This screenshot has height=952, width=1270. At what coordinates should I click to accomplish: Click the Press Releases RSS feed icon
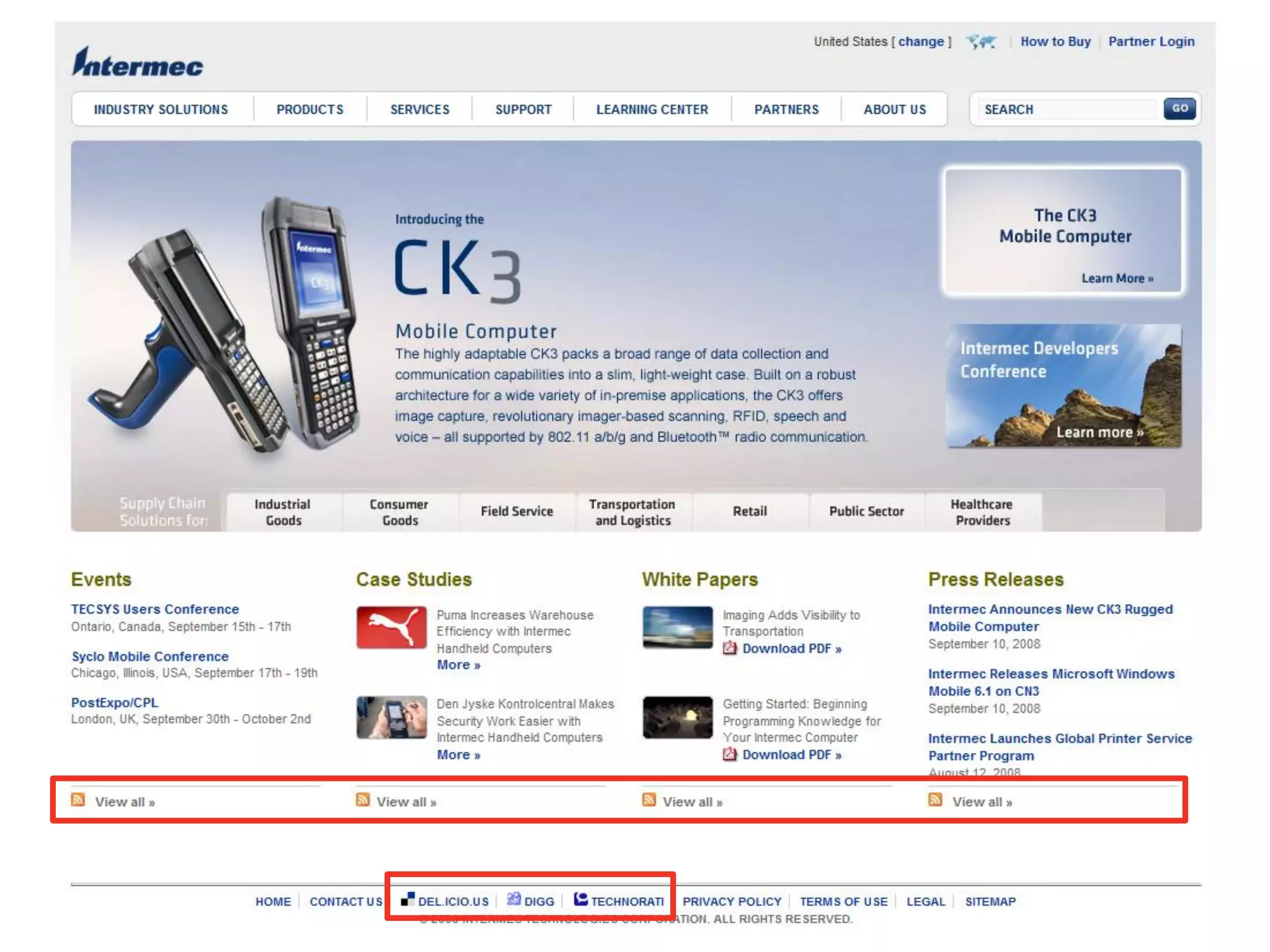pos(935,800)
